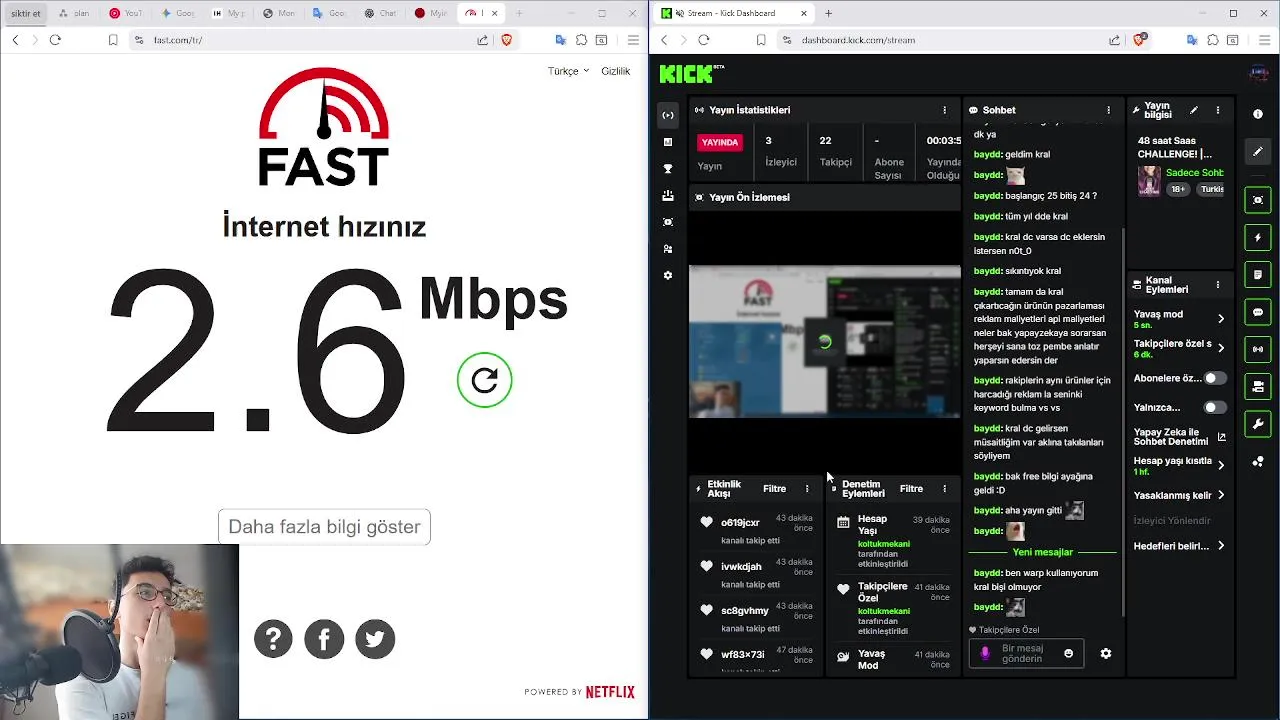Click the chat bubble icon on the right toolbar
The width and height of the screenshot is (1280, 720).
click(x=1258, y=312)
